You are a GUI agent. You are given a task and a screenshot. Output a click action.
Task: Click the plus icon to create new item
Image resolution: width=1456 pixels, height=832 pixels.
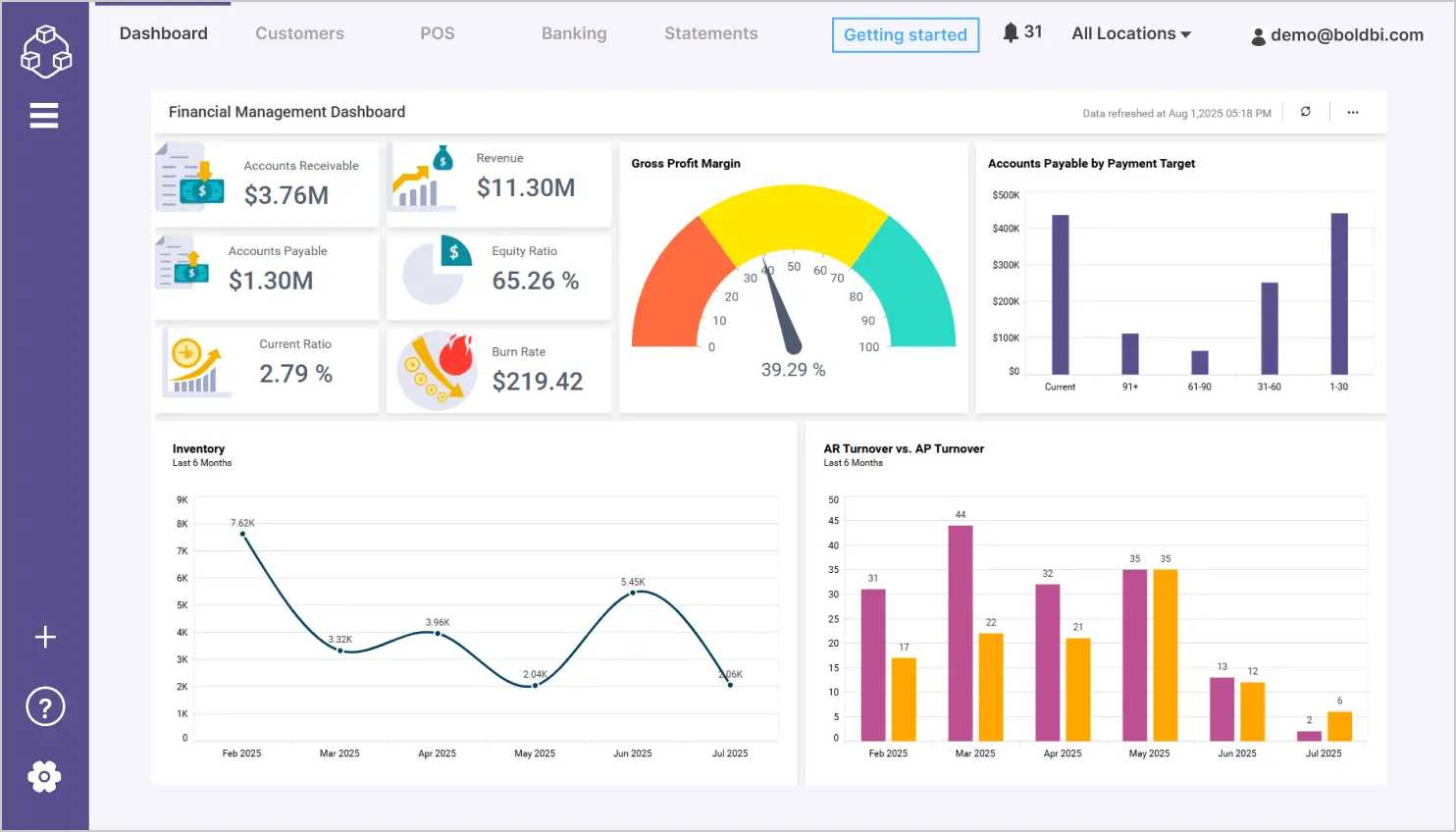click(x=45, y=637)
